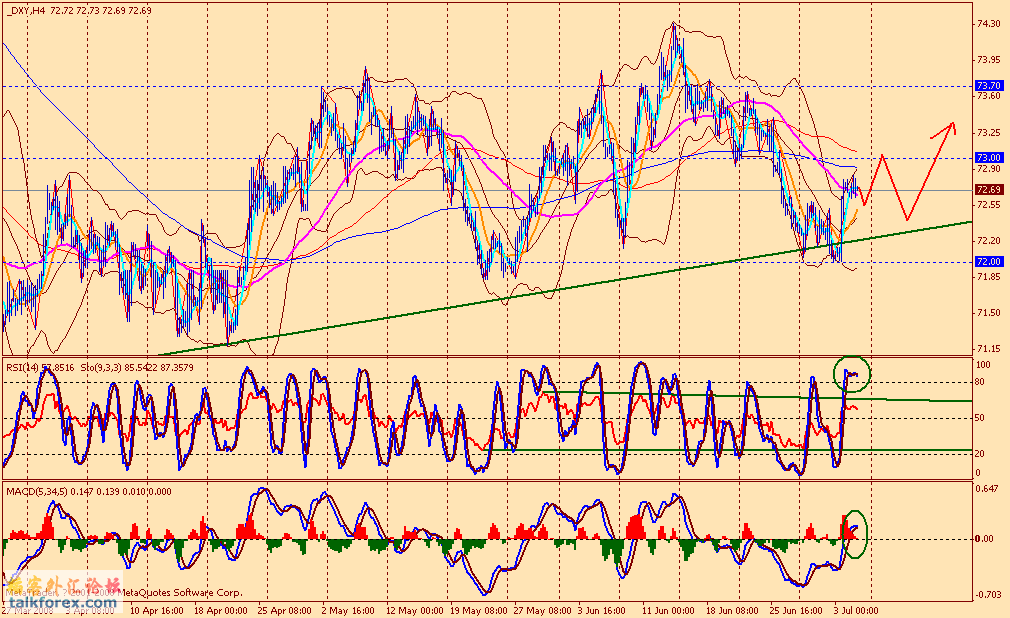This screenshot has height=618, width=1010.
Task: Click the 50 level on oscillator scale
Action: click(x=980, y=418)
